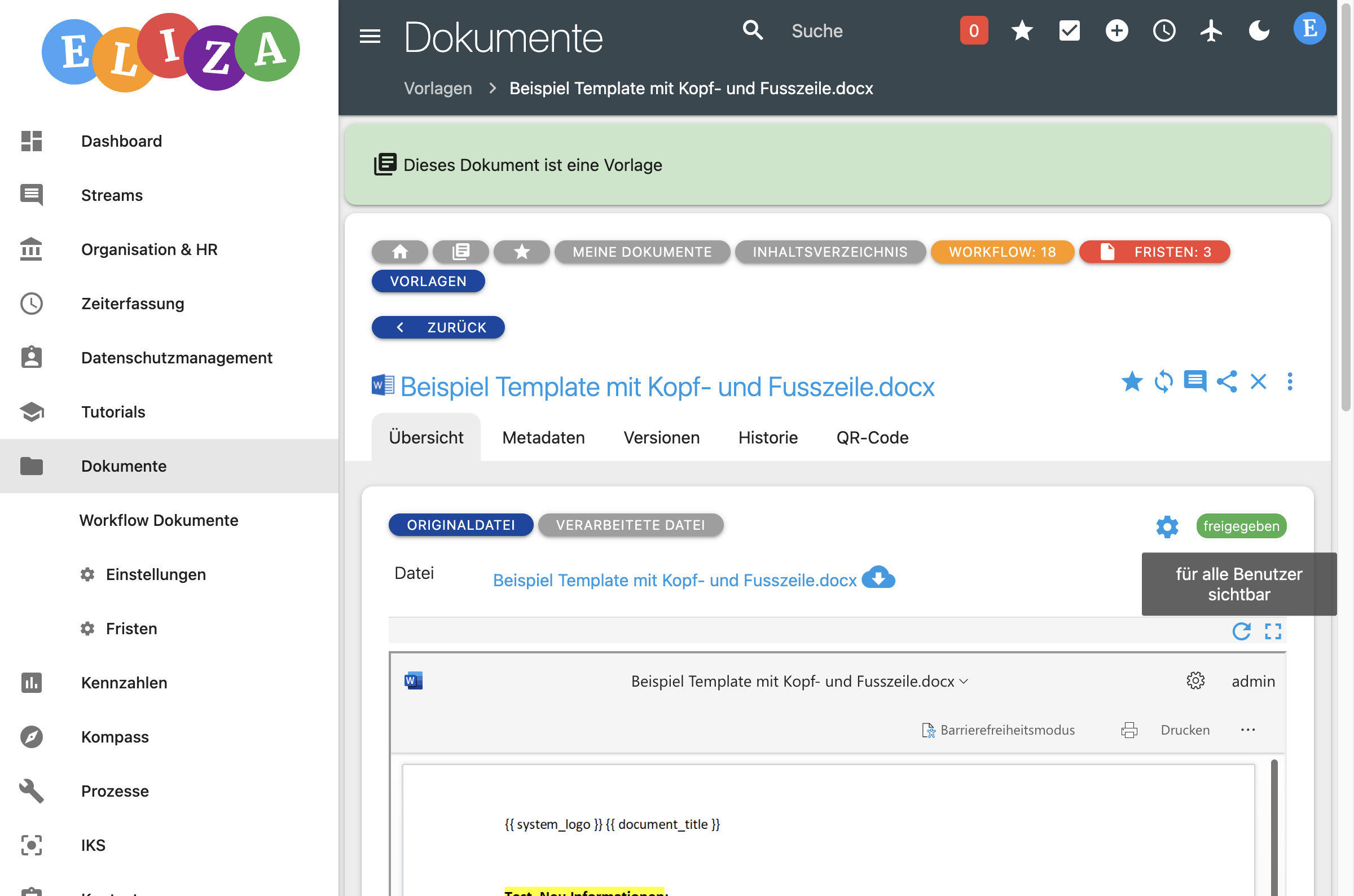1354x896 pixels.
Task: Open the hamburger navigation menu
Action: 370,37
